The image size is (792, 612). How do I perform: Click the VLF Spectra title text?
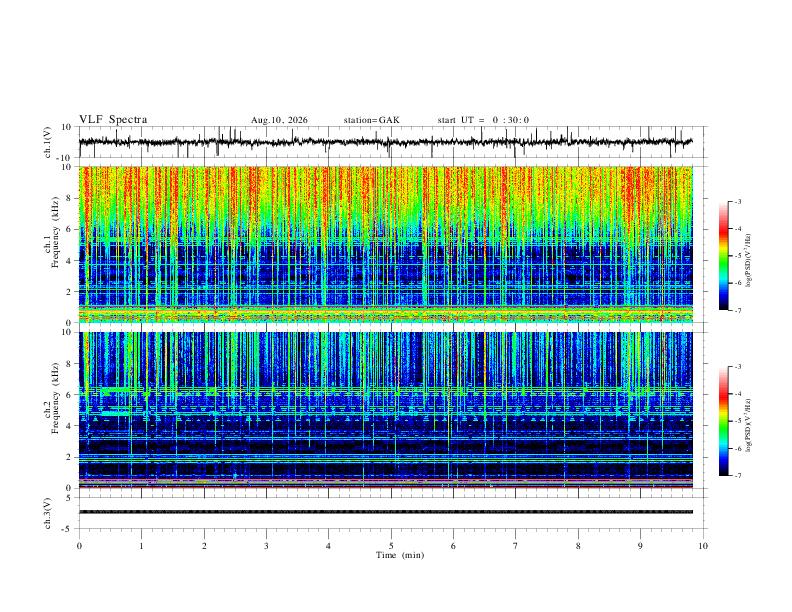[113, 120]
